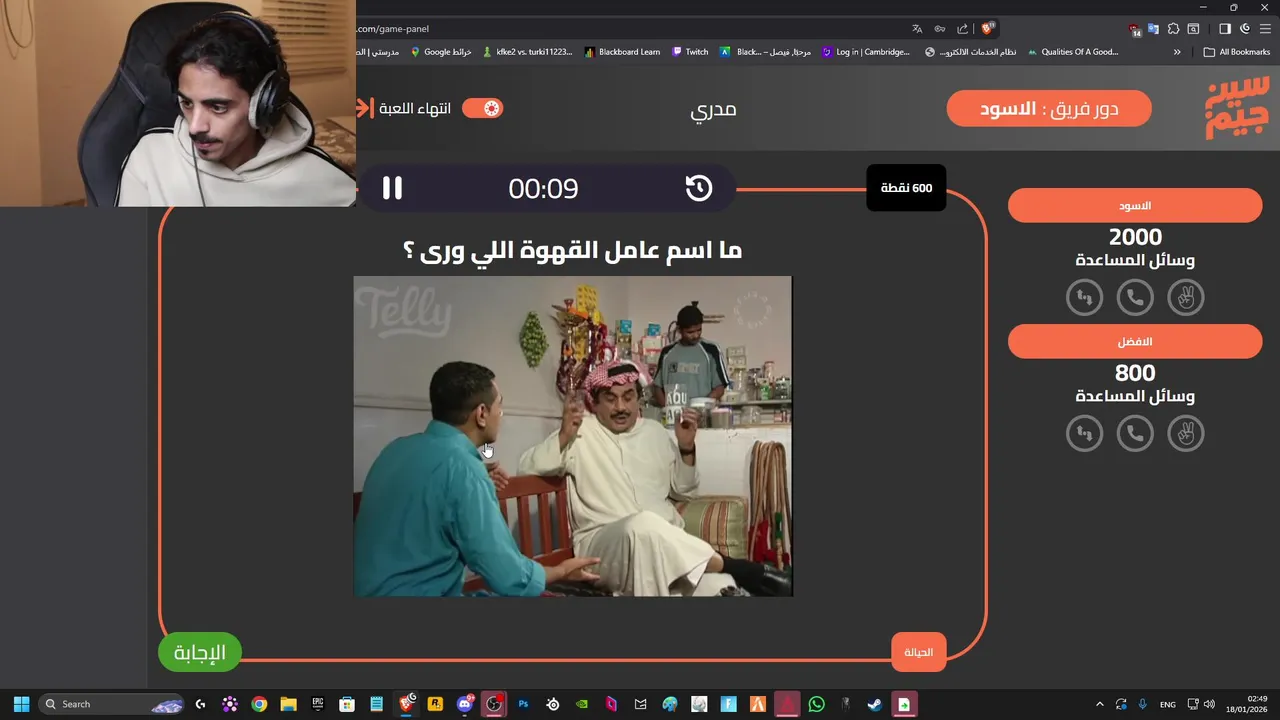Open the Twitch bookmark
Screen dimensions: 1280x720
coord(690,52)
